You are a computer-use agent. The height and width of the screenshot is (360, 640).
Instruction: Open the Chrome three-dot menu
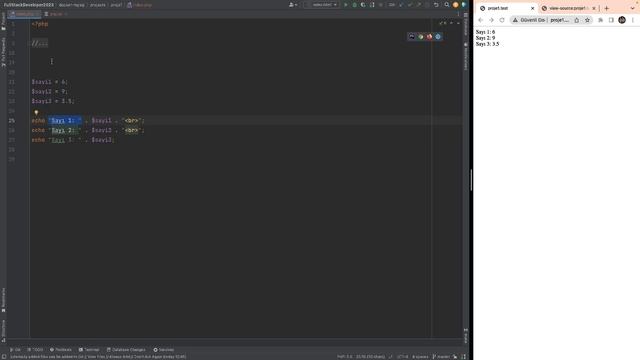633,20
